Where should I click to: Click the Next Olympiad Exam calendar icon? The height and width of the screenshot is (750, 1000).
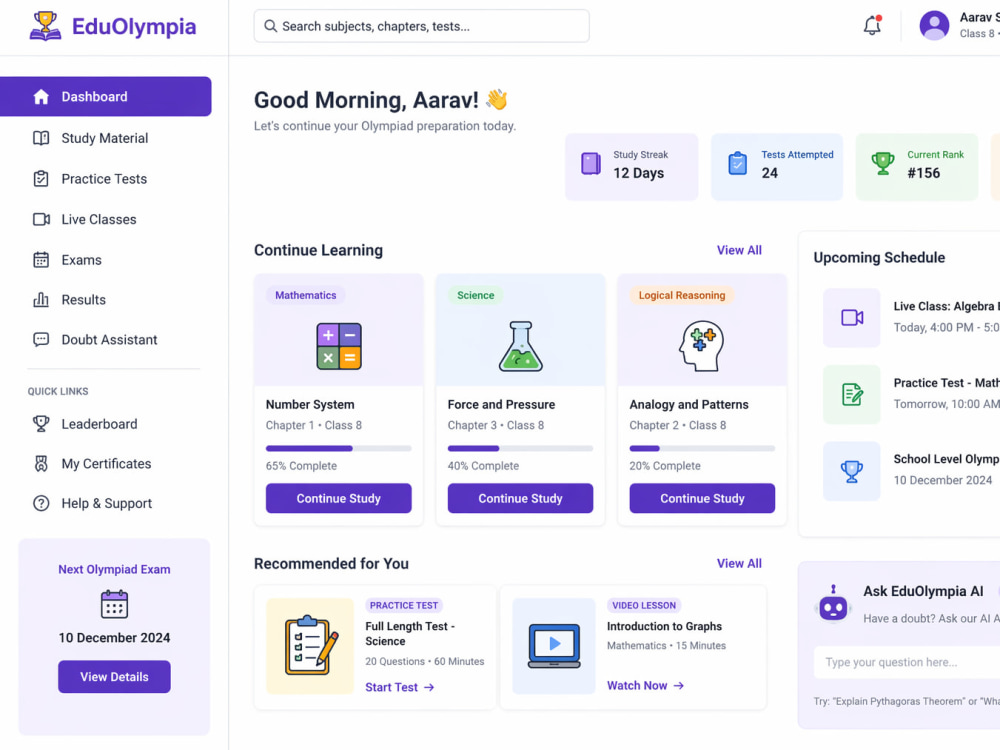pos(114,604)
